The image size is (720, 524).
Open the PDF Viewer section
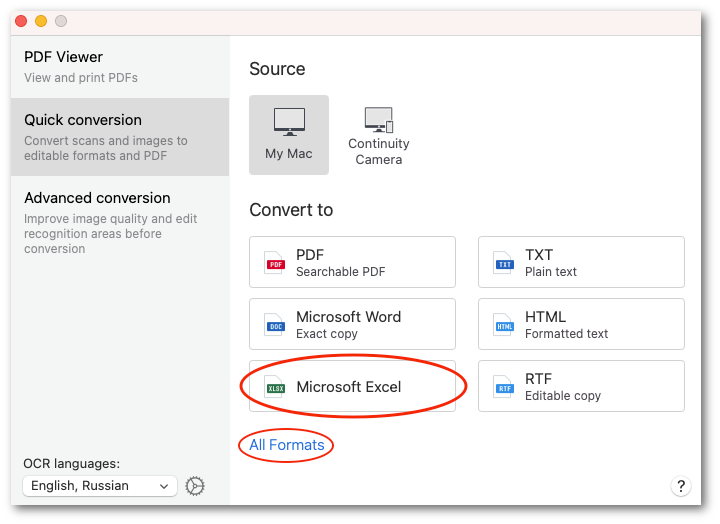tap(120, 67)
